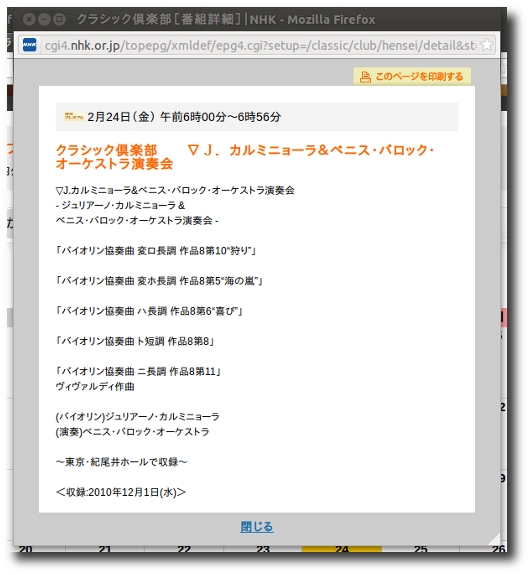Select day 23 in calendar row

click(263, 549)
